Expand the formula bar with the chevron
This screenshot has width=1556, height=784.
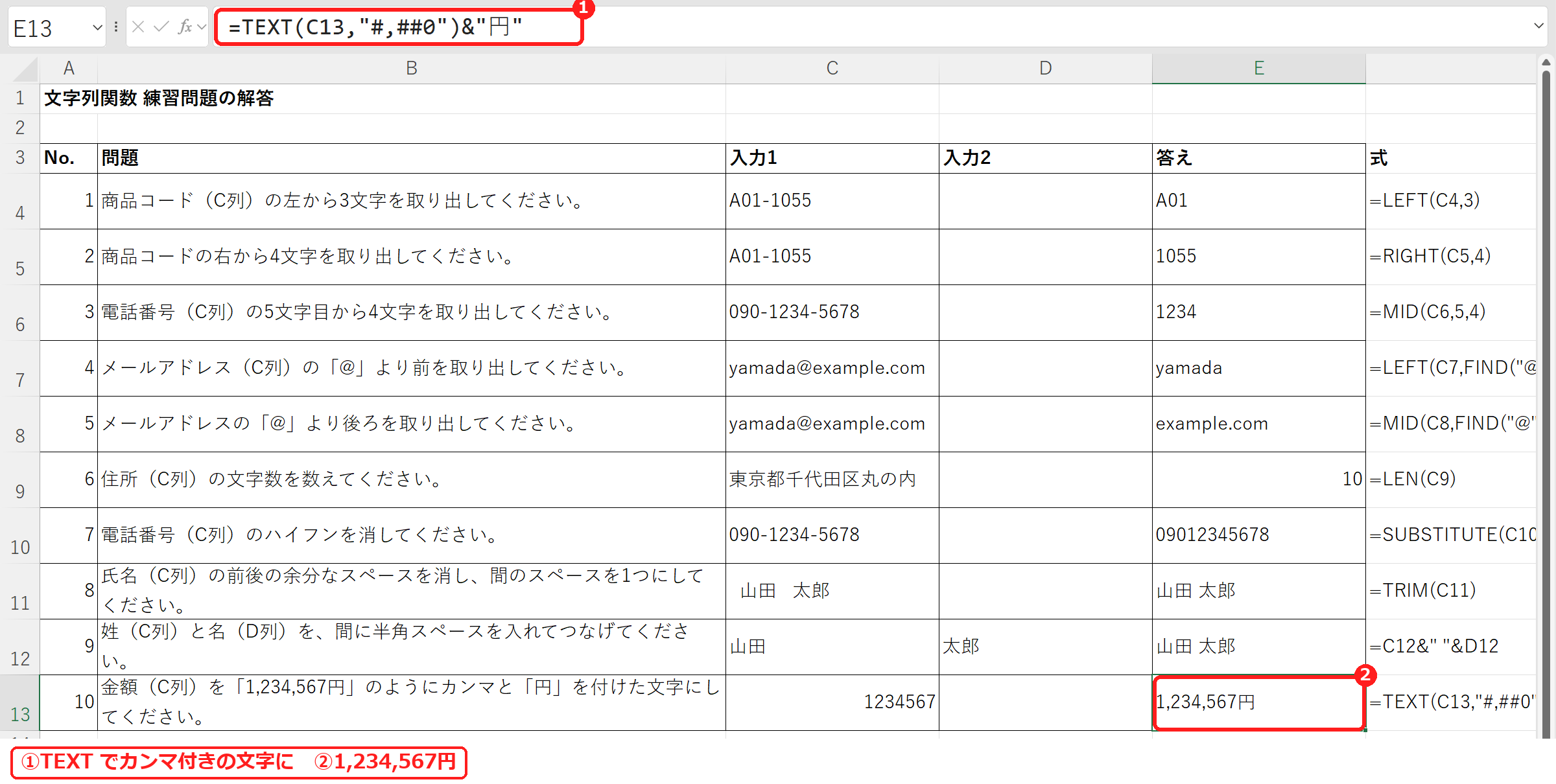(1538, 26)
